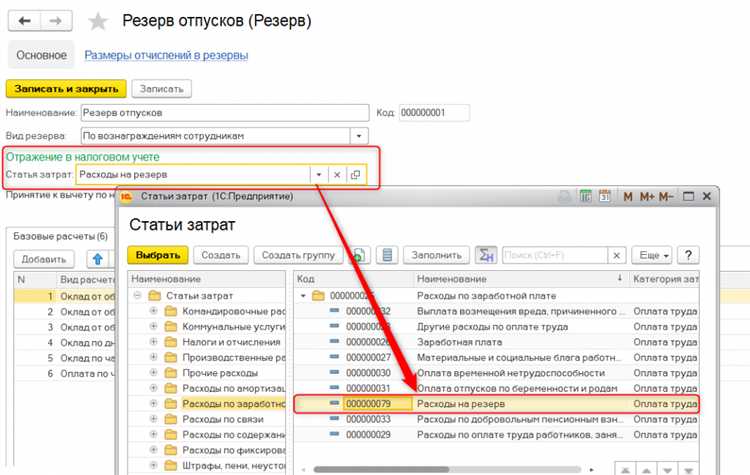Select the Другие расходы по оплате труда row

coord(496,327)
